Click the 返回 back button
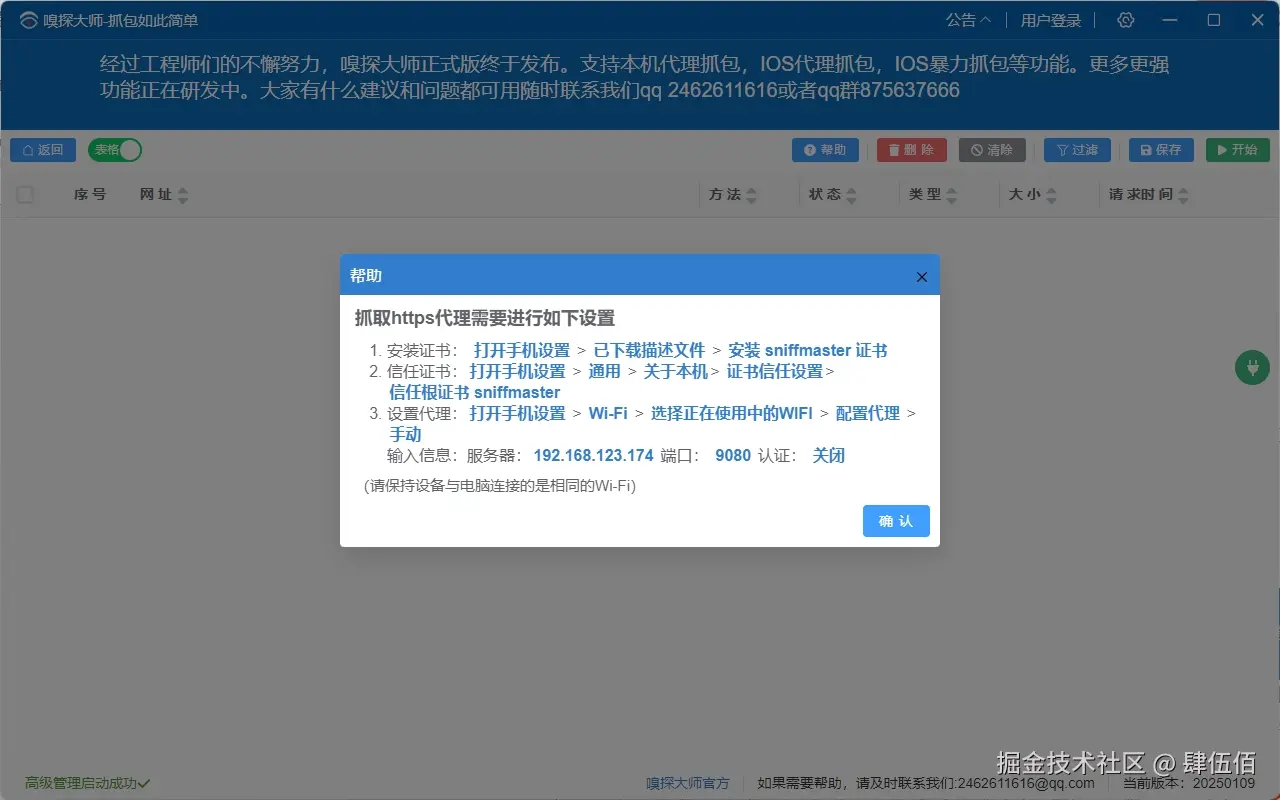The image size is (1280, 800). pyautogui.click(x=43, y=150)
